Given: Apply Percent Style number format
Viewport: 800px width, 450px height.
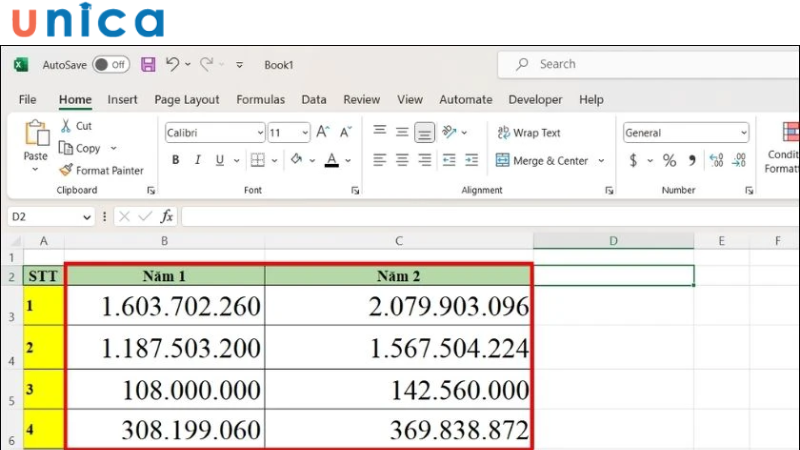Looking at the screenshot, I should click(669, 160).
